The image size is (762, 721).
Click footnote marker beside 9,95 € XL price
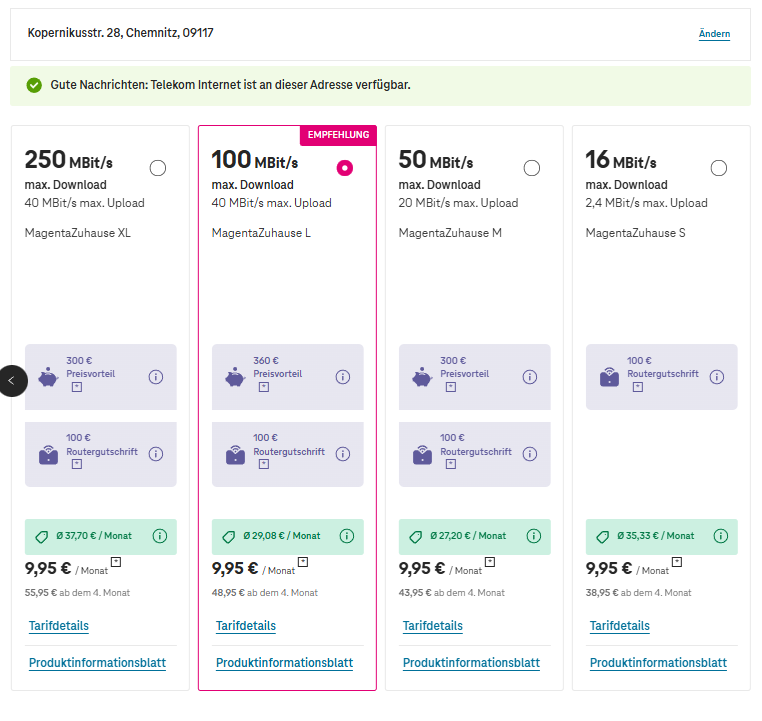pyautogui.click(x=116, y=562)
